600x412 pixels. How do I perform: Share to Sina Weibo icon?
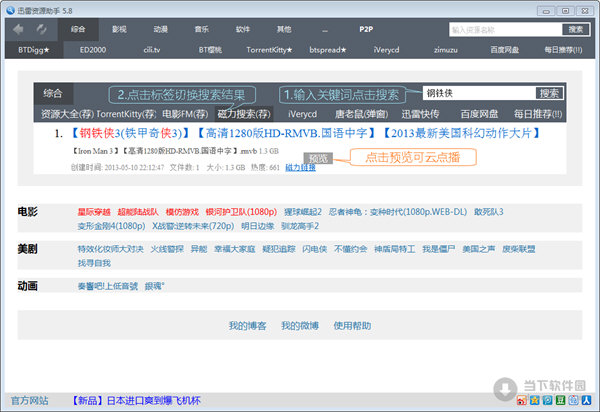[x=521, y=400]
